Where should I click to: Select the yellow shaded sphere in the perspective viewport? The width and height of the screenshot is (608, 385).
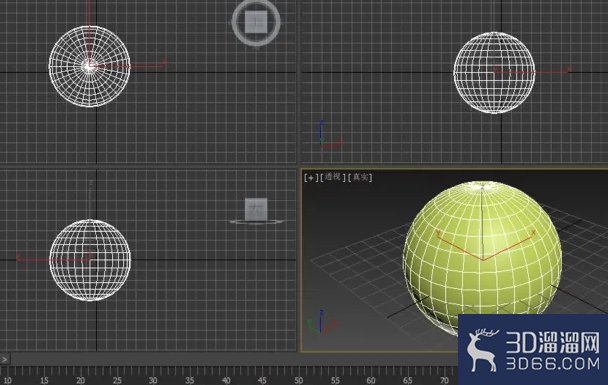coord(482,258)
